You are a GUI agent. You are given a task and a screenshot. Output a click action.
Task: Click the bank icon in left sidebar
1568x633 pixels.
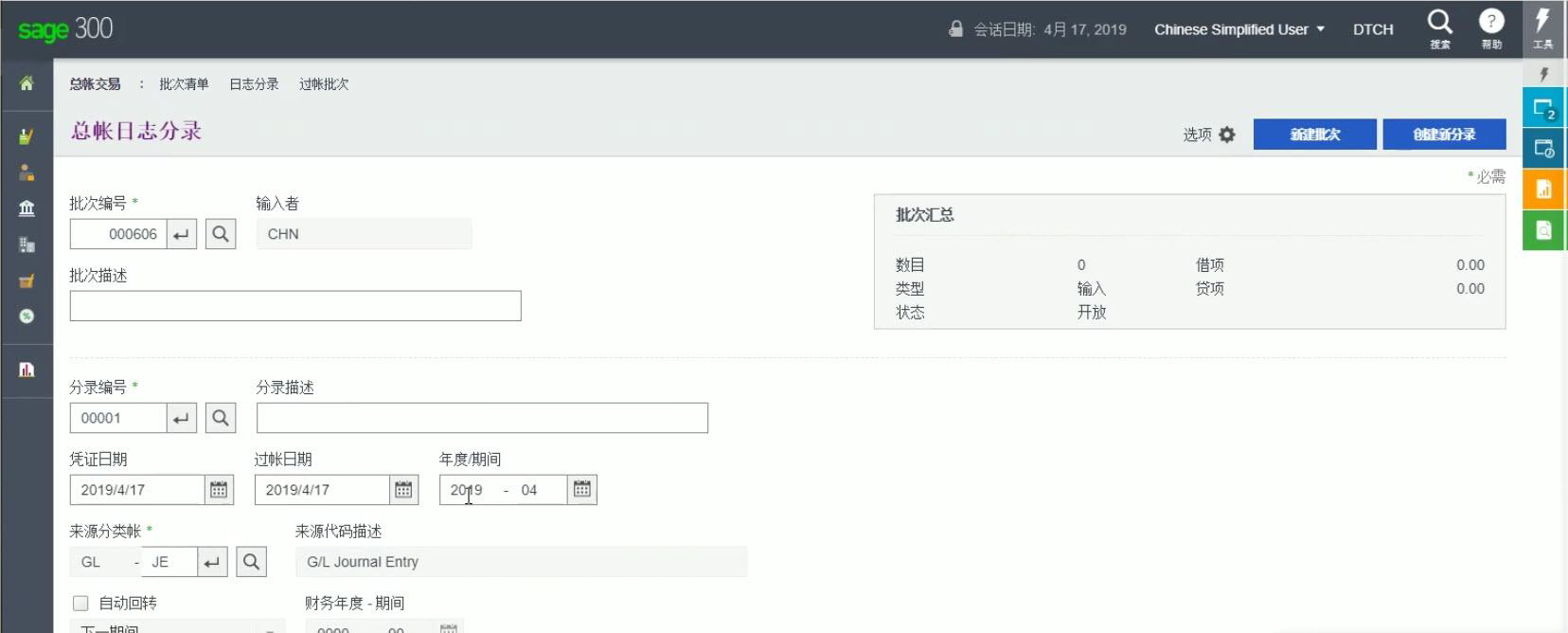coord(27,208)
